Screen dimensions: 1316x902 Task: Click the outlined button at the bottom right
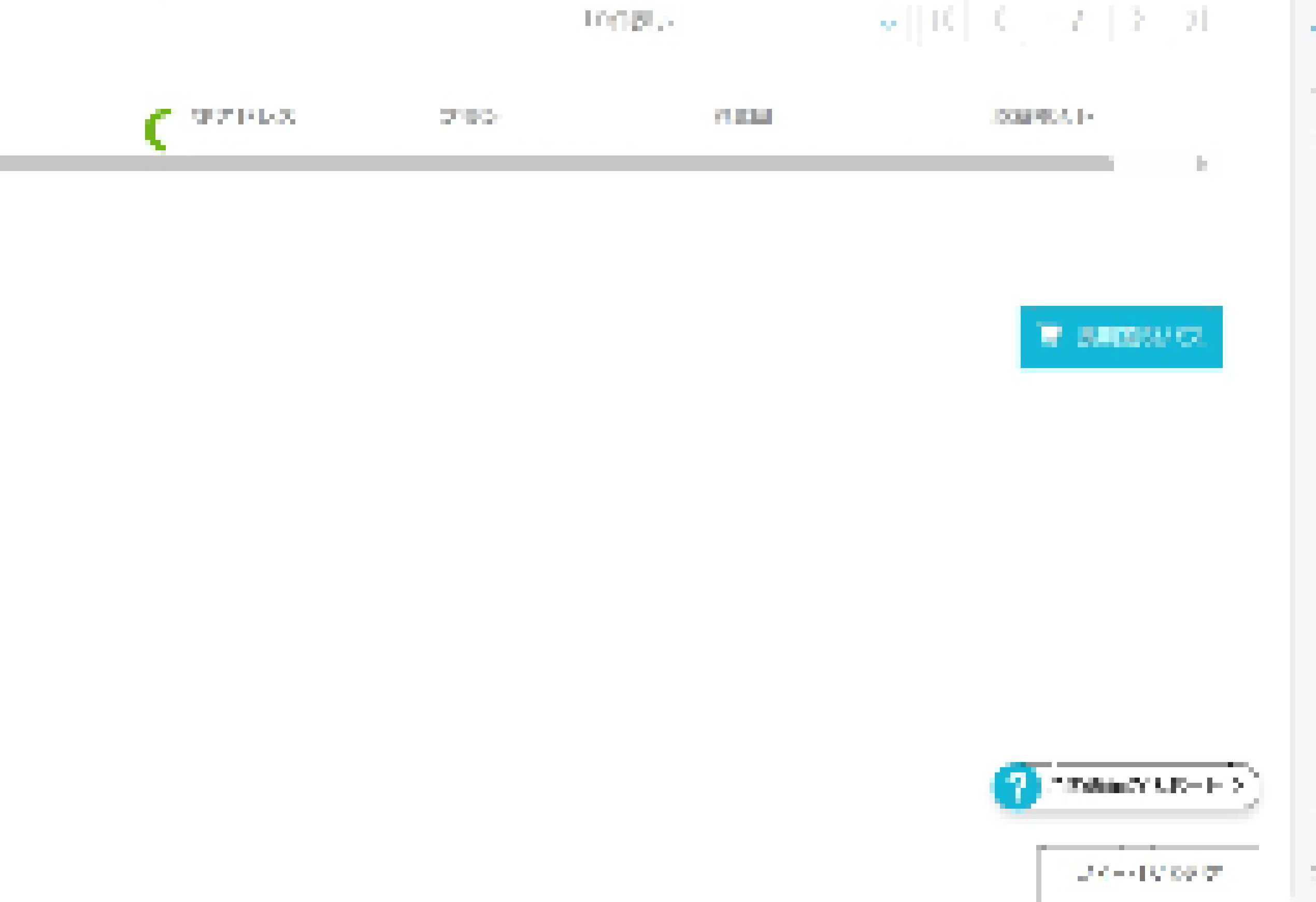tap(1148, 873)
